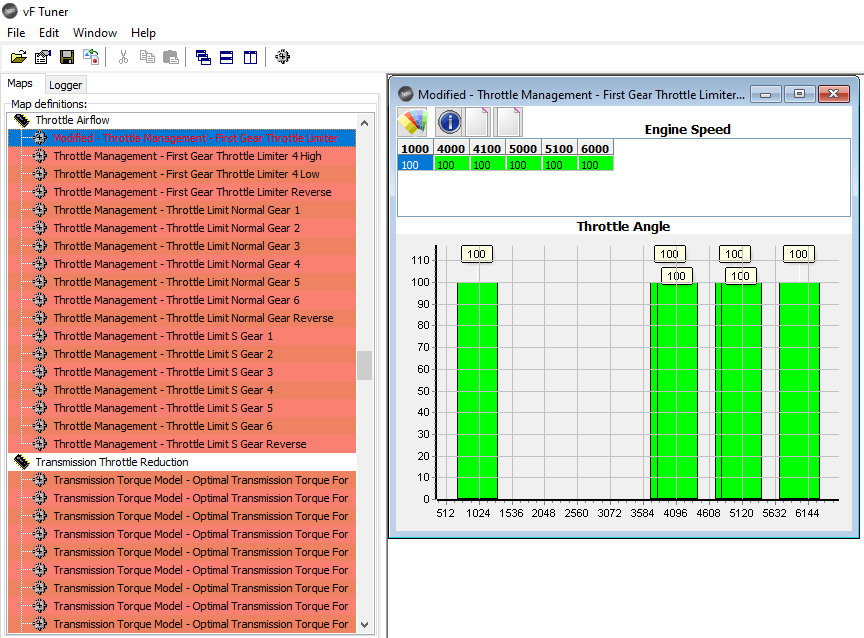
Task: Cascade windows using the toolbar icon
Action: (x=203, y=57)
